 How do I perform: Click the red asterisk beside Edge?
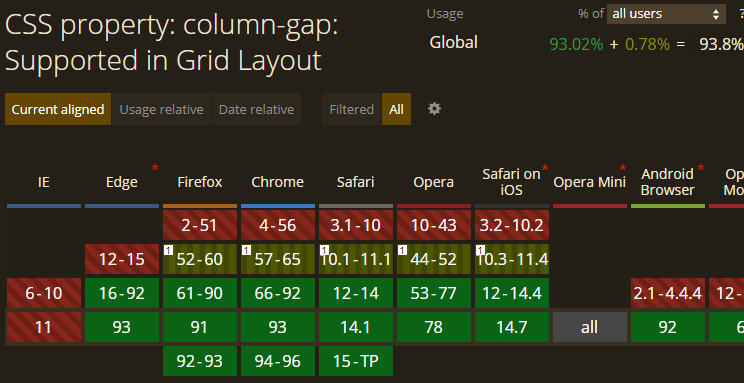click(x=155, y=168)
